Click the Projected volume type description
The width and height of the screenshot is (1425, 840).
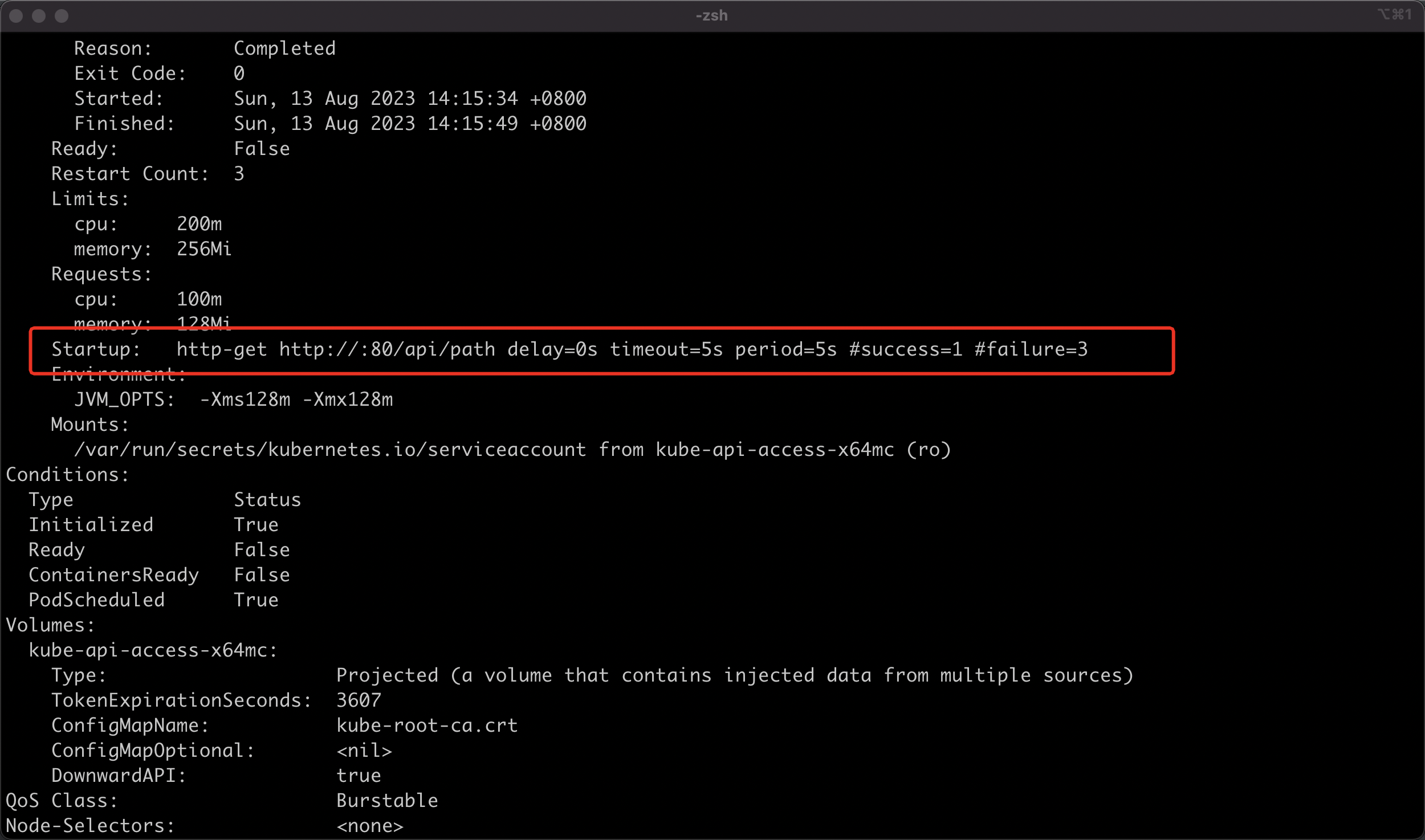pyautogui.click(x=735, y=675)
